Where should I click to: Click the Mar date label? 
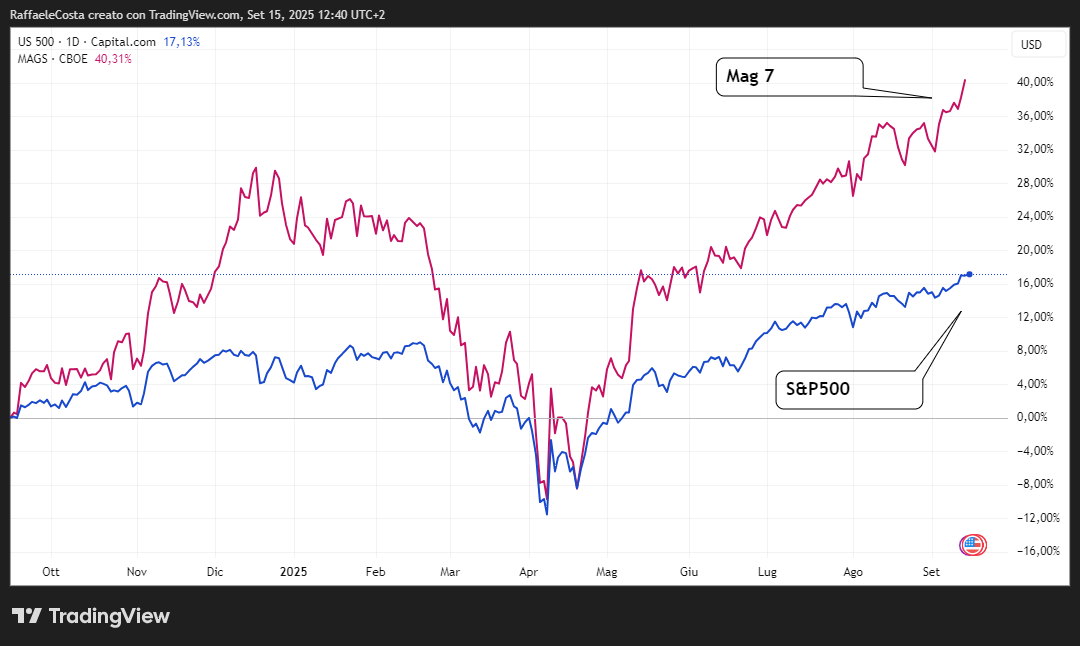point(450,572)
